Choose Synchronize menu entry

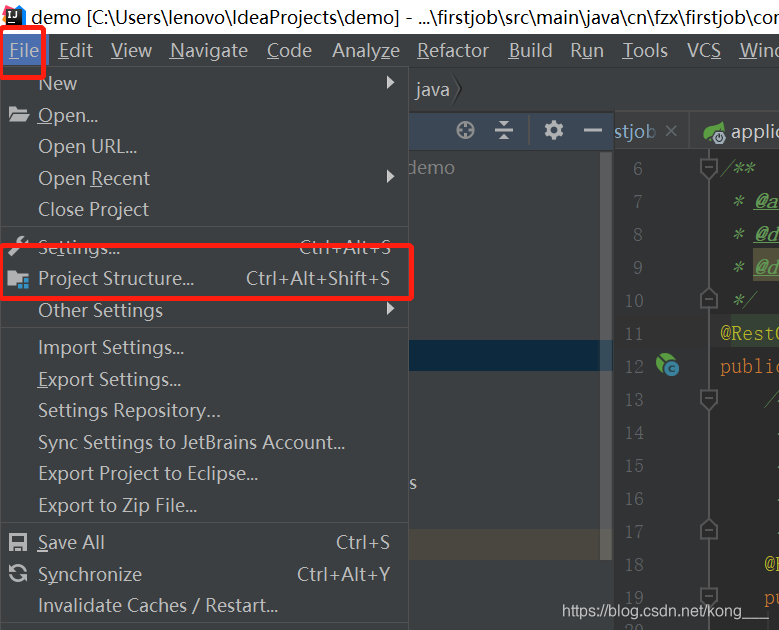(204, 574)
